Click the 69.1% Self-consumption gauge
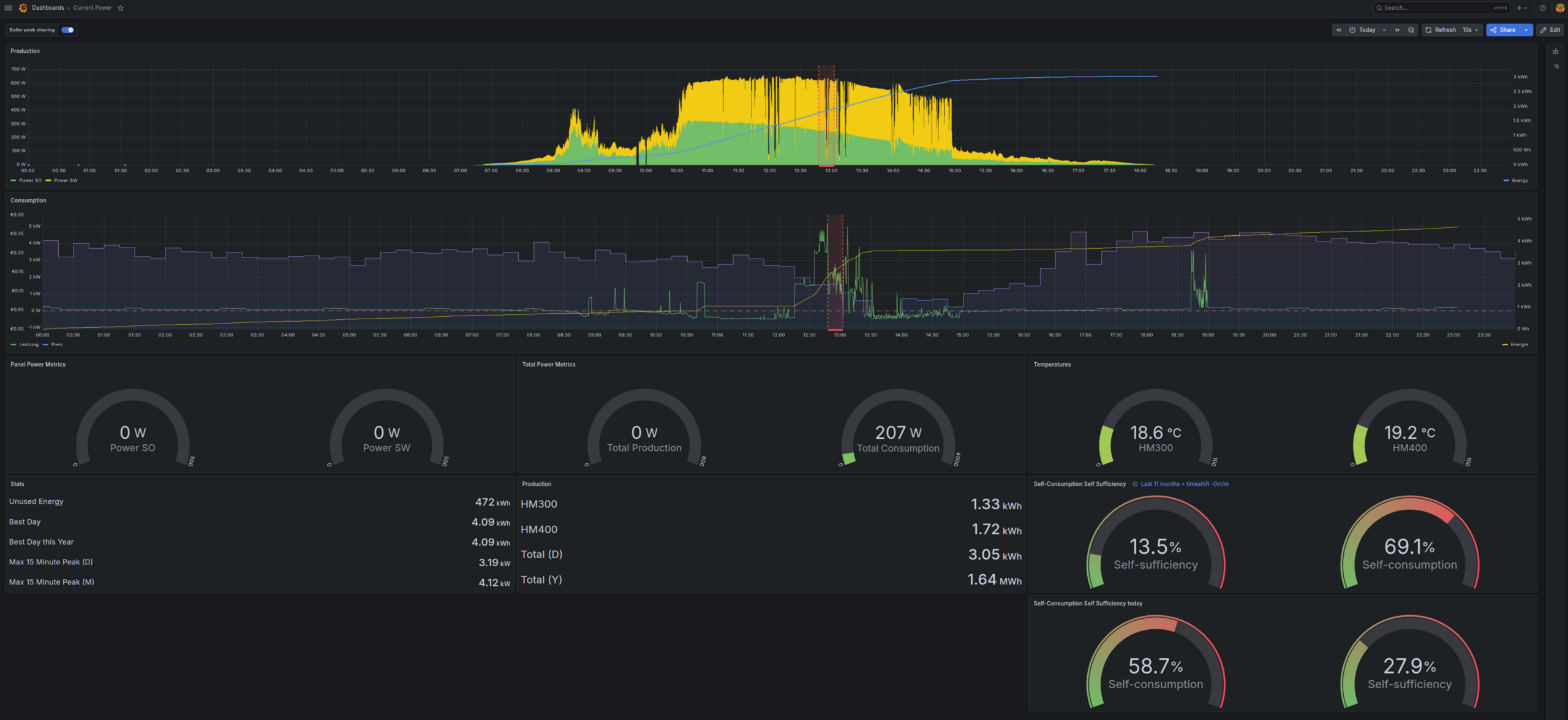Viewport: 1568px width, 720px height. tap(1410, 542)
